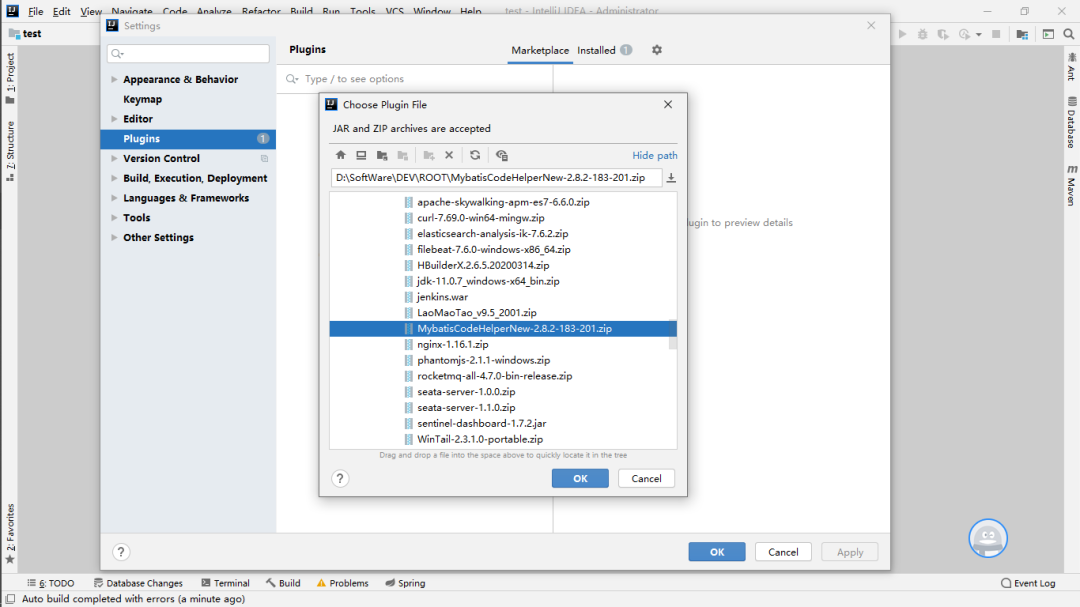Click the file path input field
Image resolution: width=1080 pixels, height=607 pixels.
[496, 178]
